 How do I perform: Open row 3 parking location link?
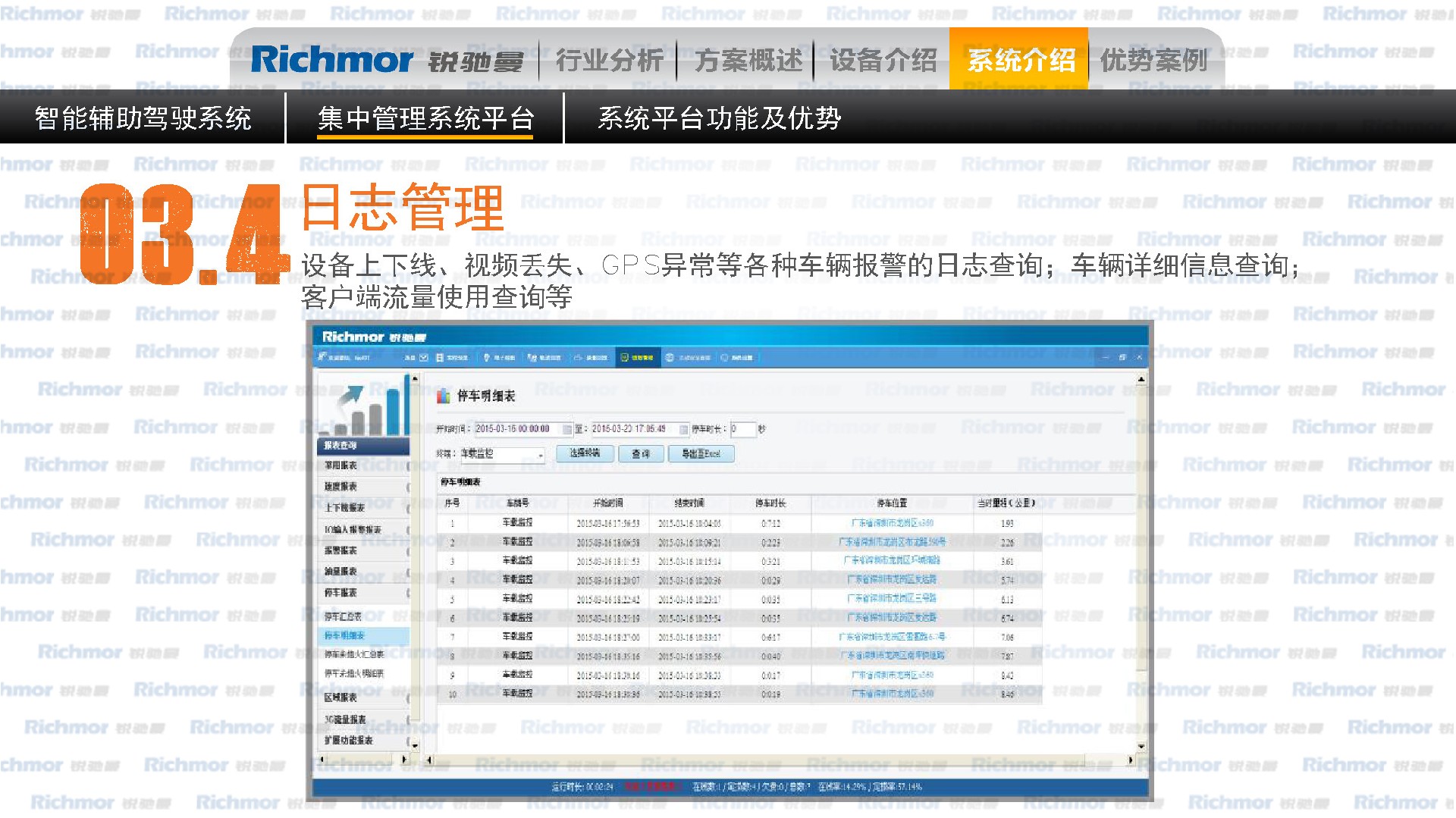point(893,561)
